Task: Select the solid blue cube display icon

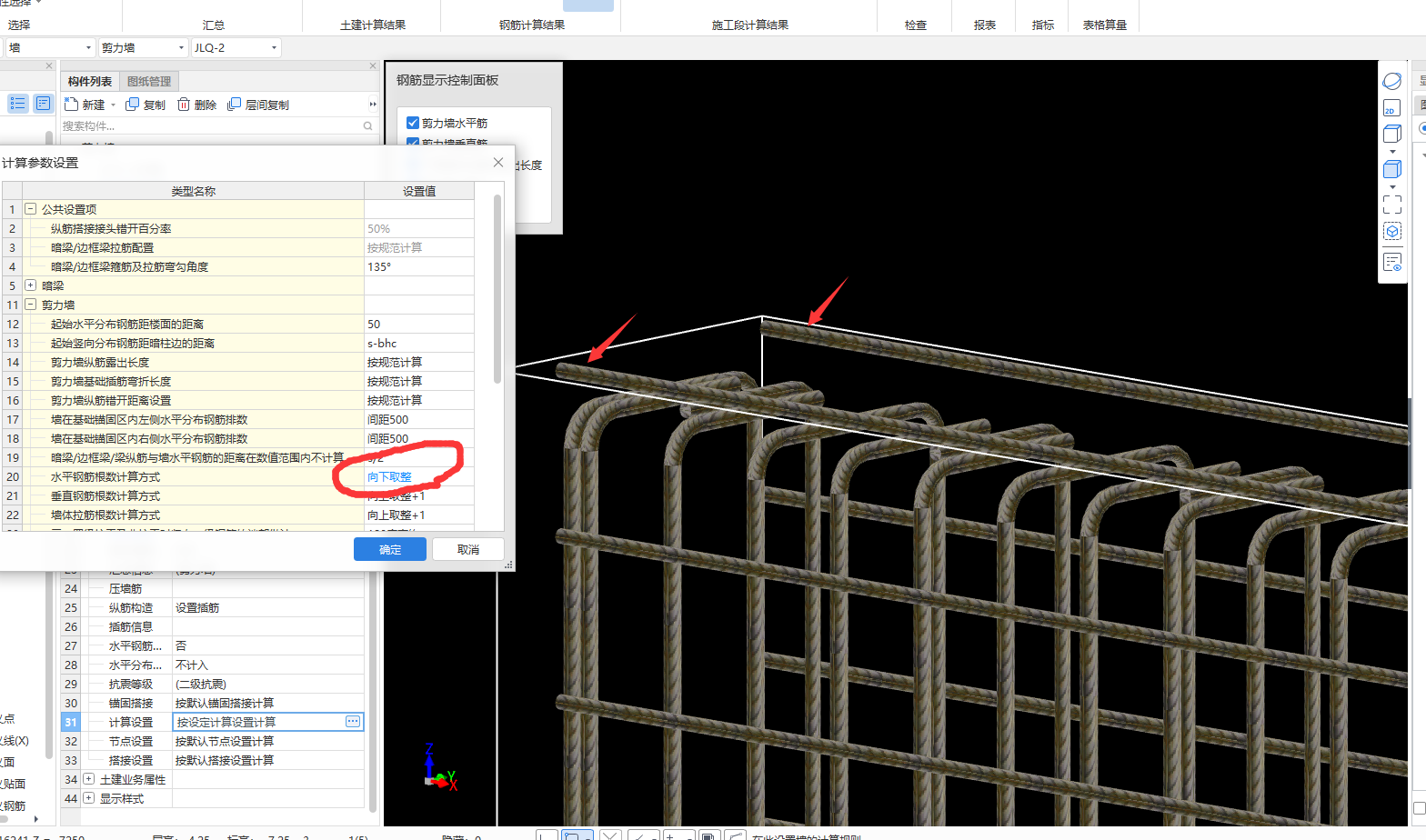Action: coord(1391,169)
